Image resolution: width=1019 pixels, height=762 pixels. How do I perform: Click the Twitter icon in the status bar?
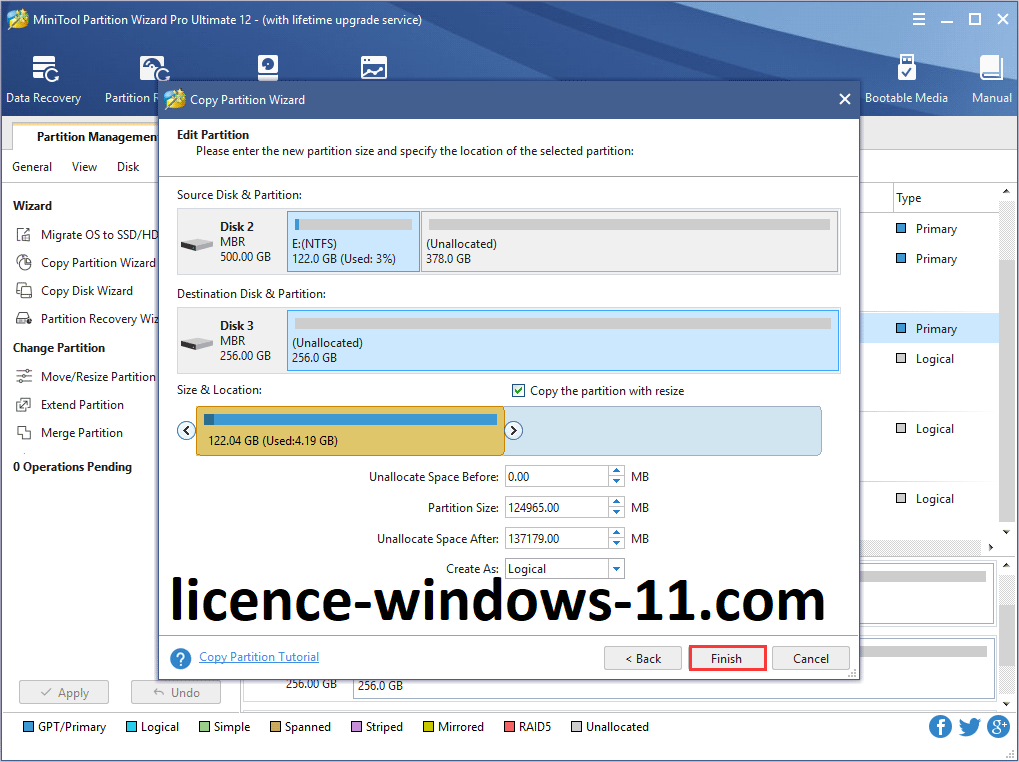(x=969, y=726)
